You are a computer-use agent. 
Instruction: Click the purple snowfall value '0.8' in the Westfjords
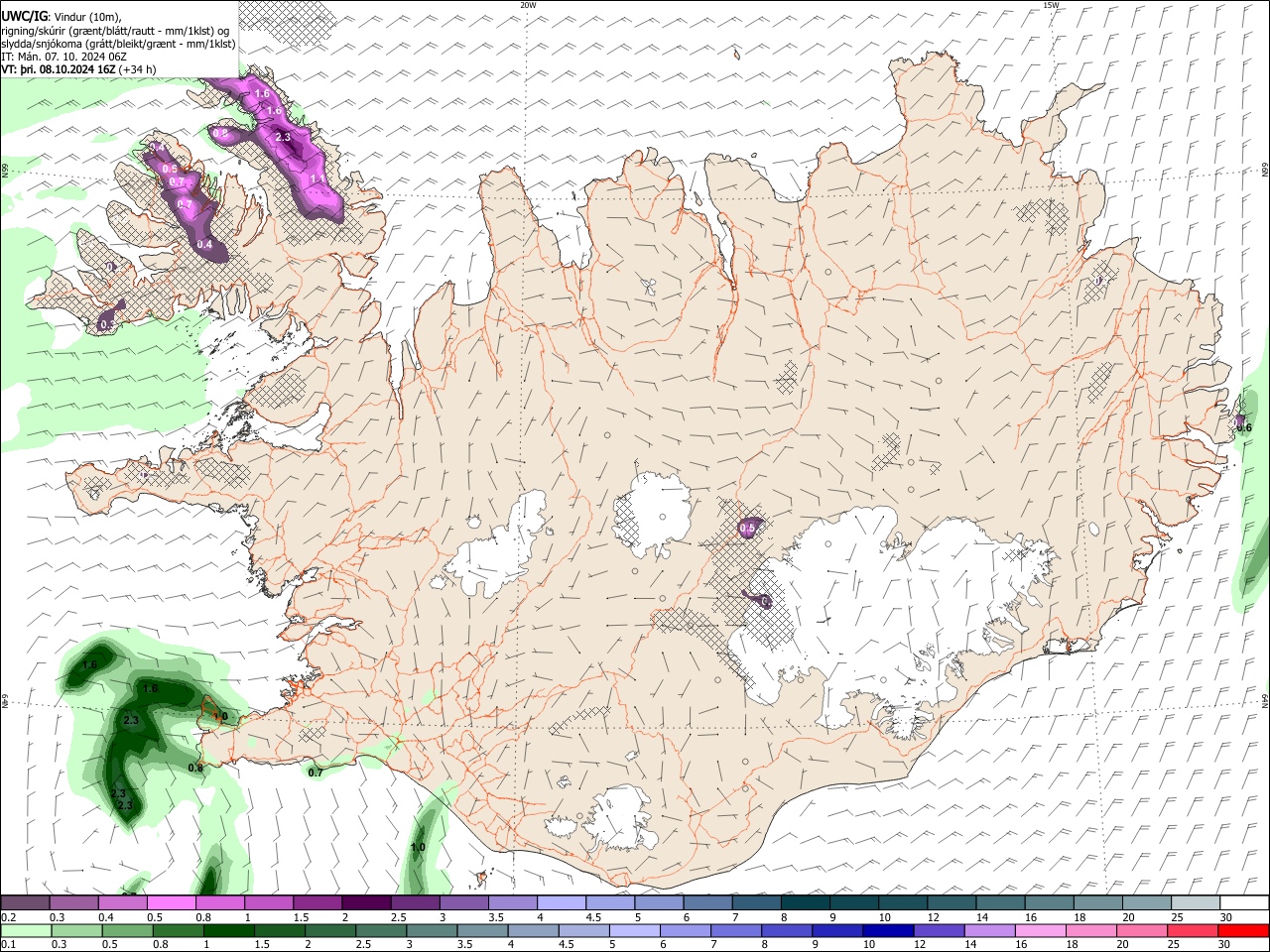click(220, 133)
